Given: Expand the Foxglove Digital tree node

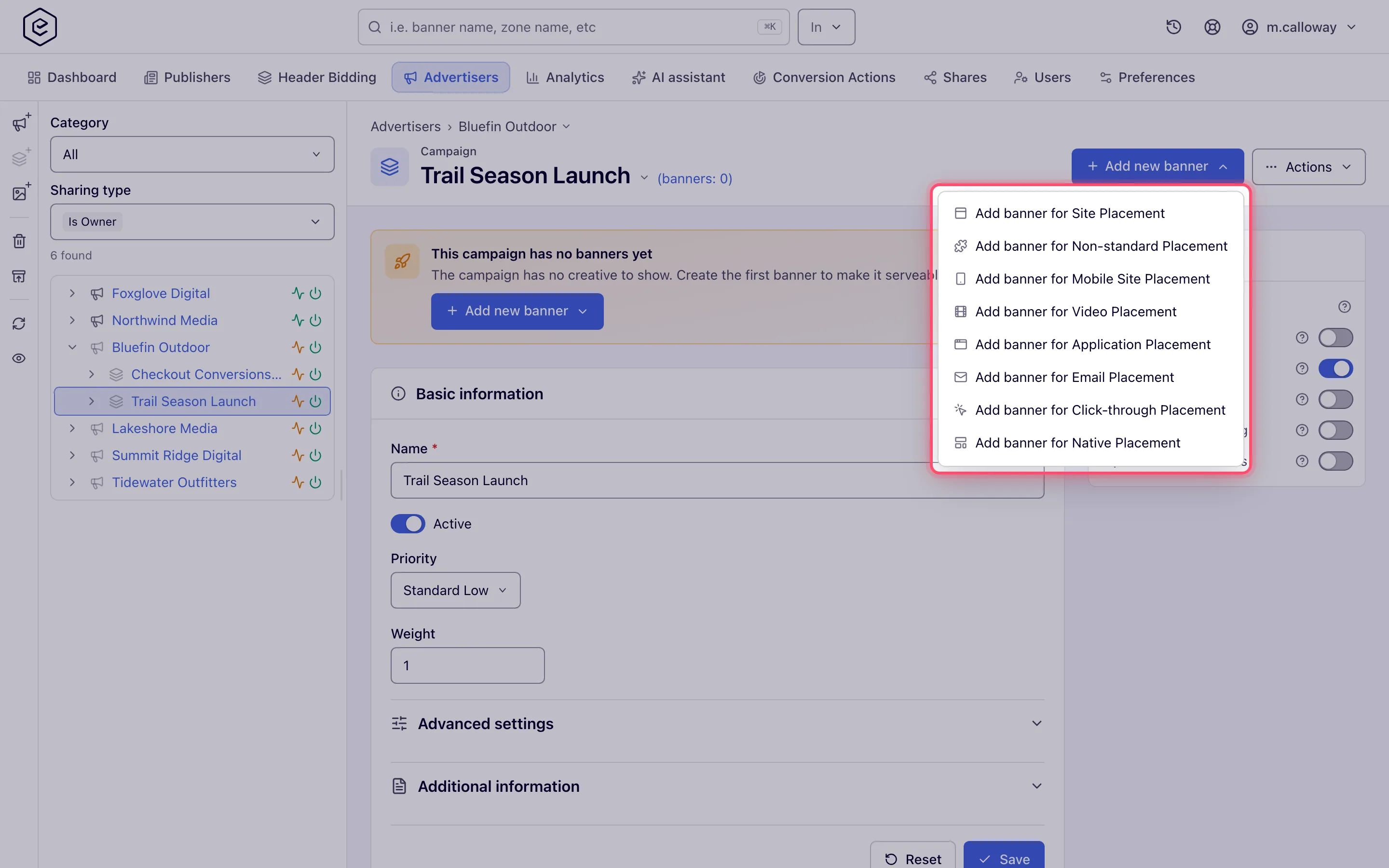Looking at the screenshot, I should pyautogui.click(x=72, y=293).
